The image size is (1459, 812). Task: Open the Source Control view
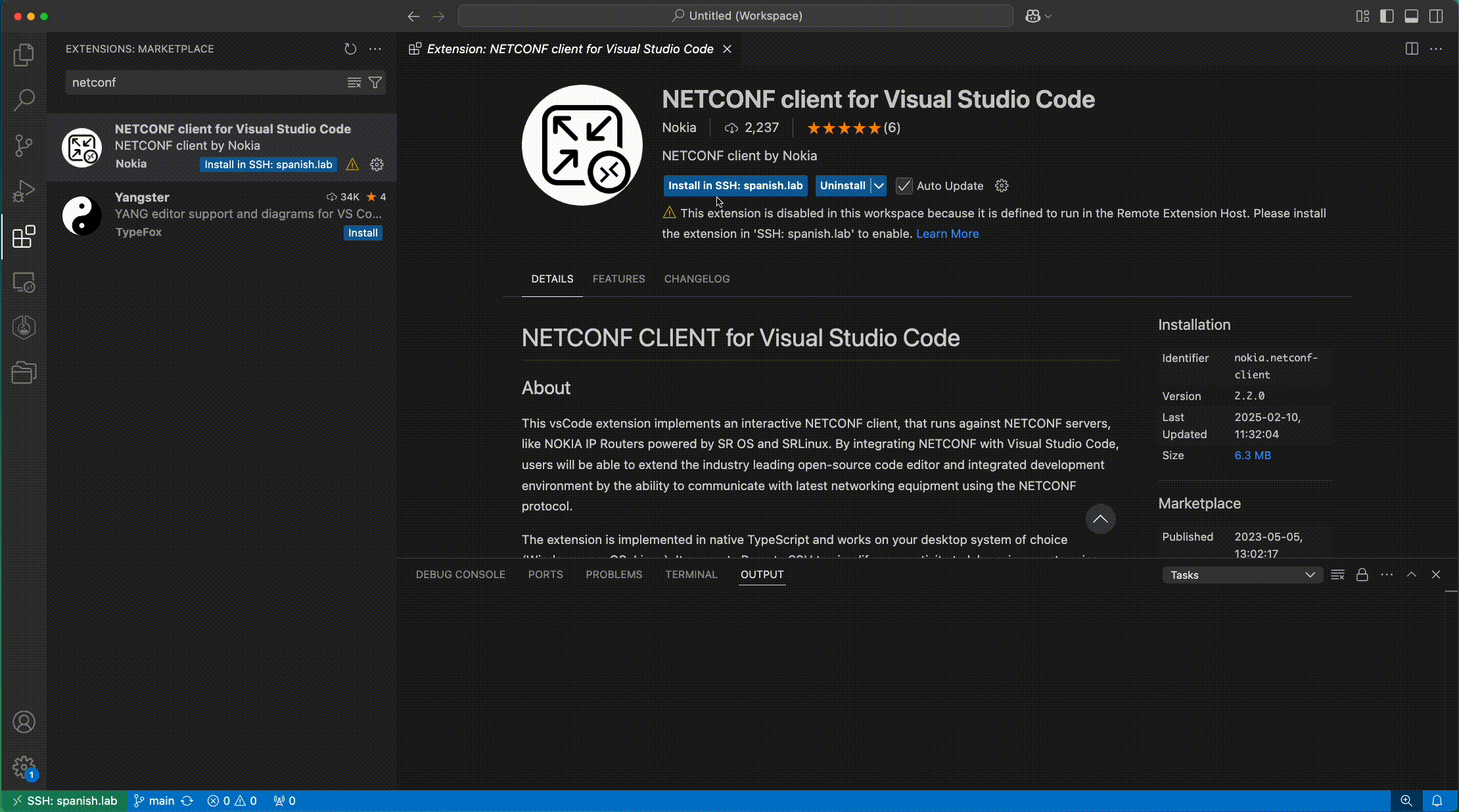pyautogui.click(x=24, y=145)
